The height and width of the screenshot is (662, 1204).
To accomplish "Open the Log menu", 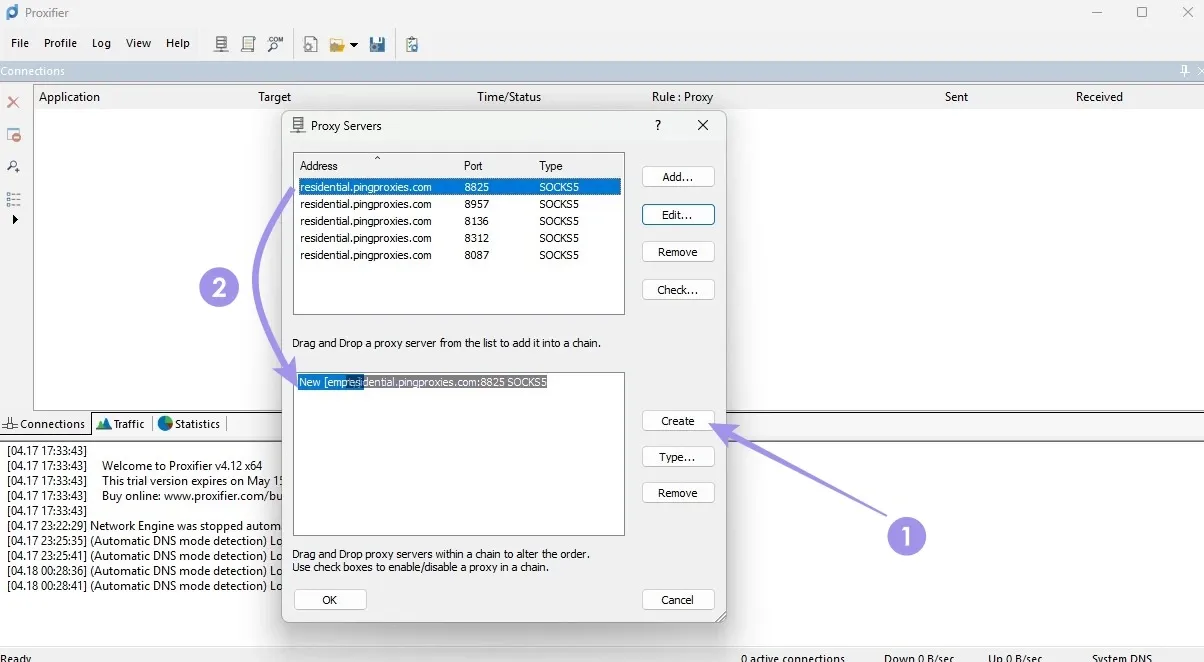I will [x=101, y=43].
